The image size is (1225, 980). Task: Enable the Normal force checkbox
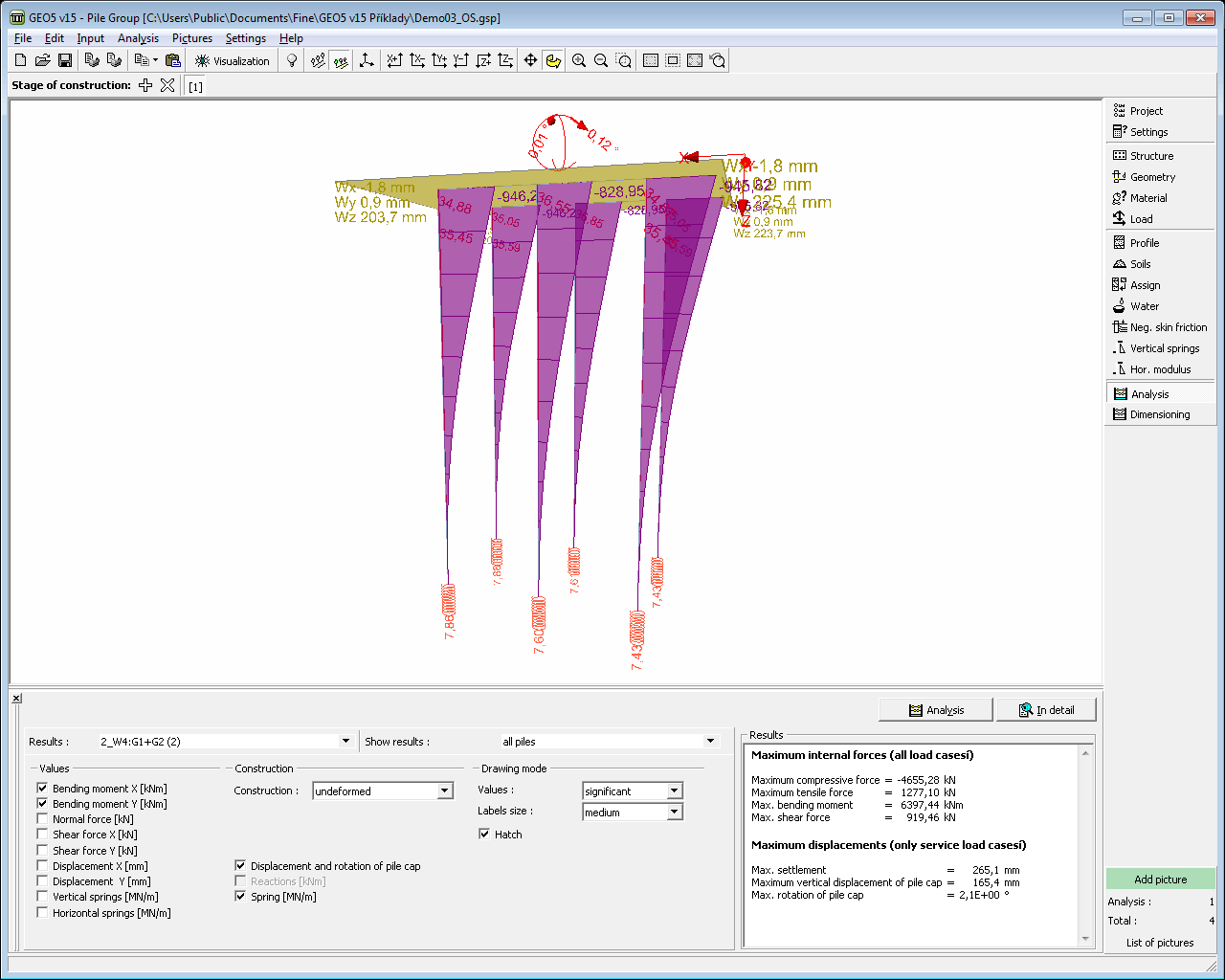[42, 819]
